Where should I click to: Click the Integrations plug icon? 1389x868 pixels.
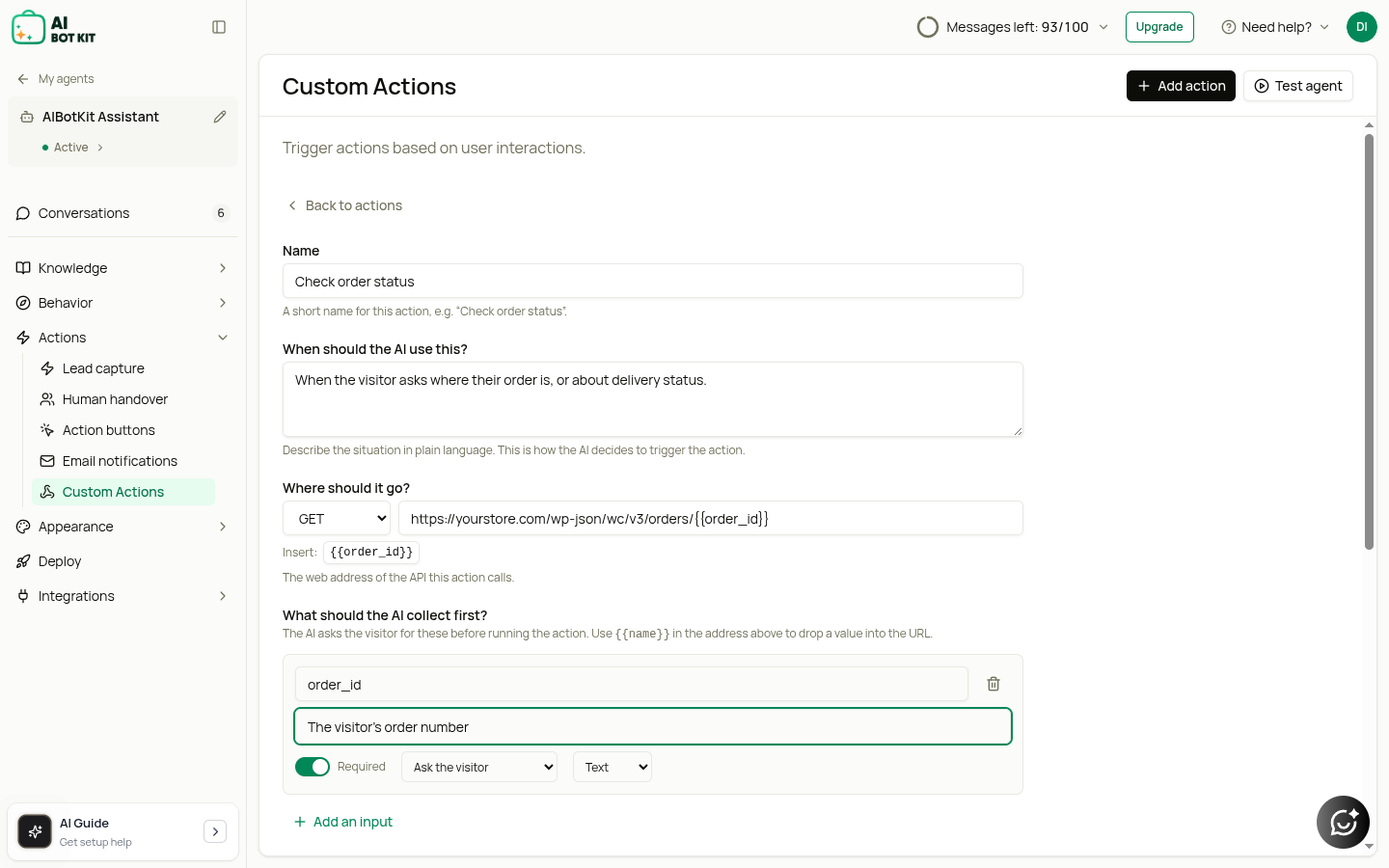[23, 596]
